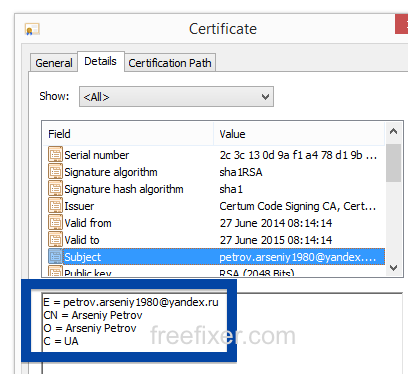408x374 pixels.
Task: Click the field list scroll up arrow
Action: pyautogui.click(x=394, y=131)
